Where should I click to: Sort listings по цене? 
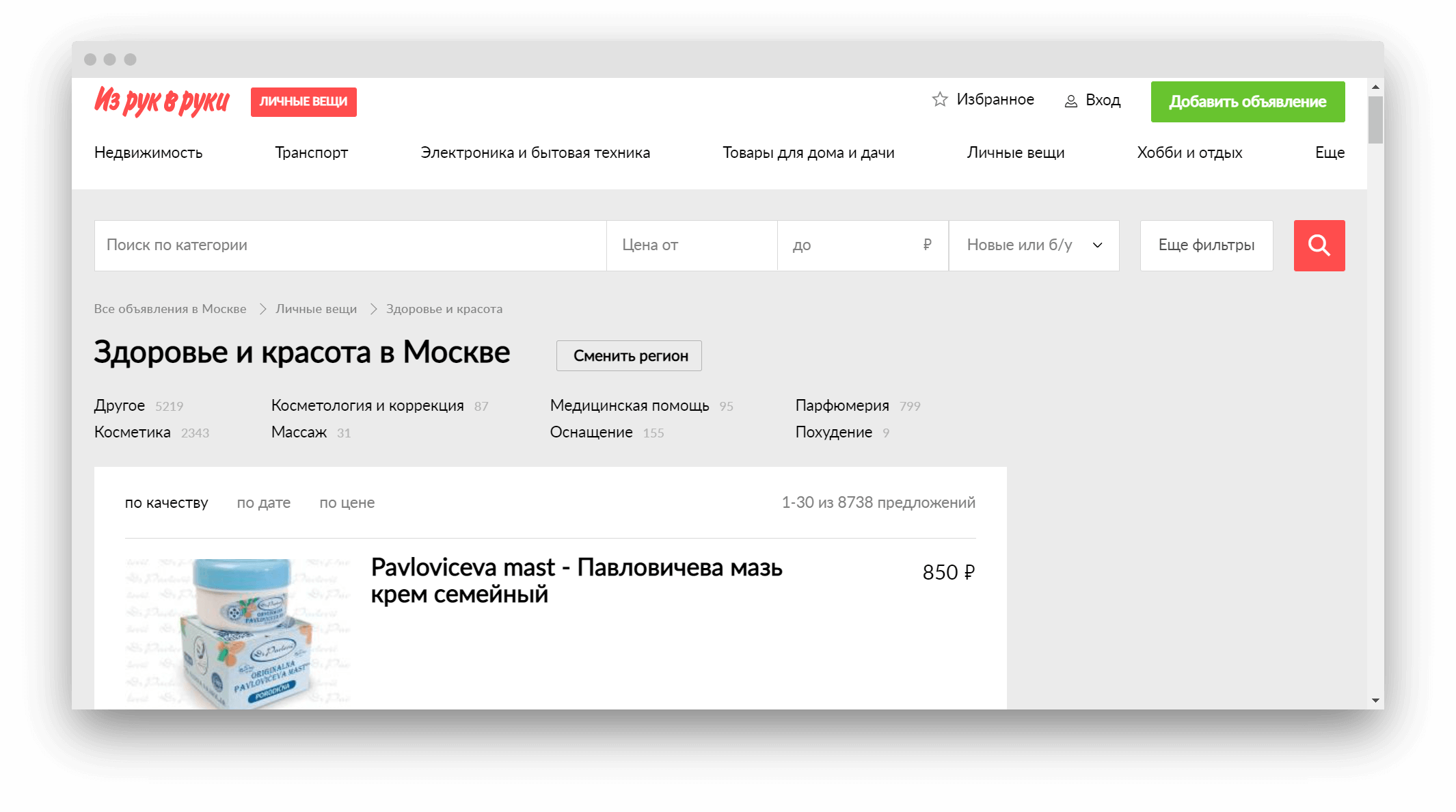click(347, 503)
